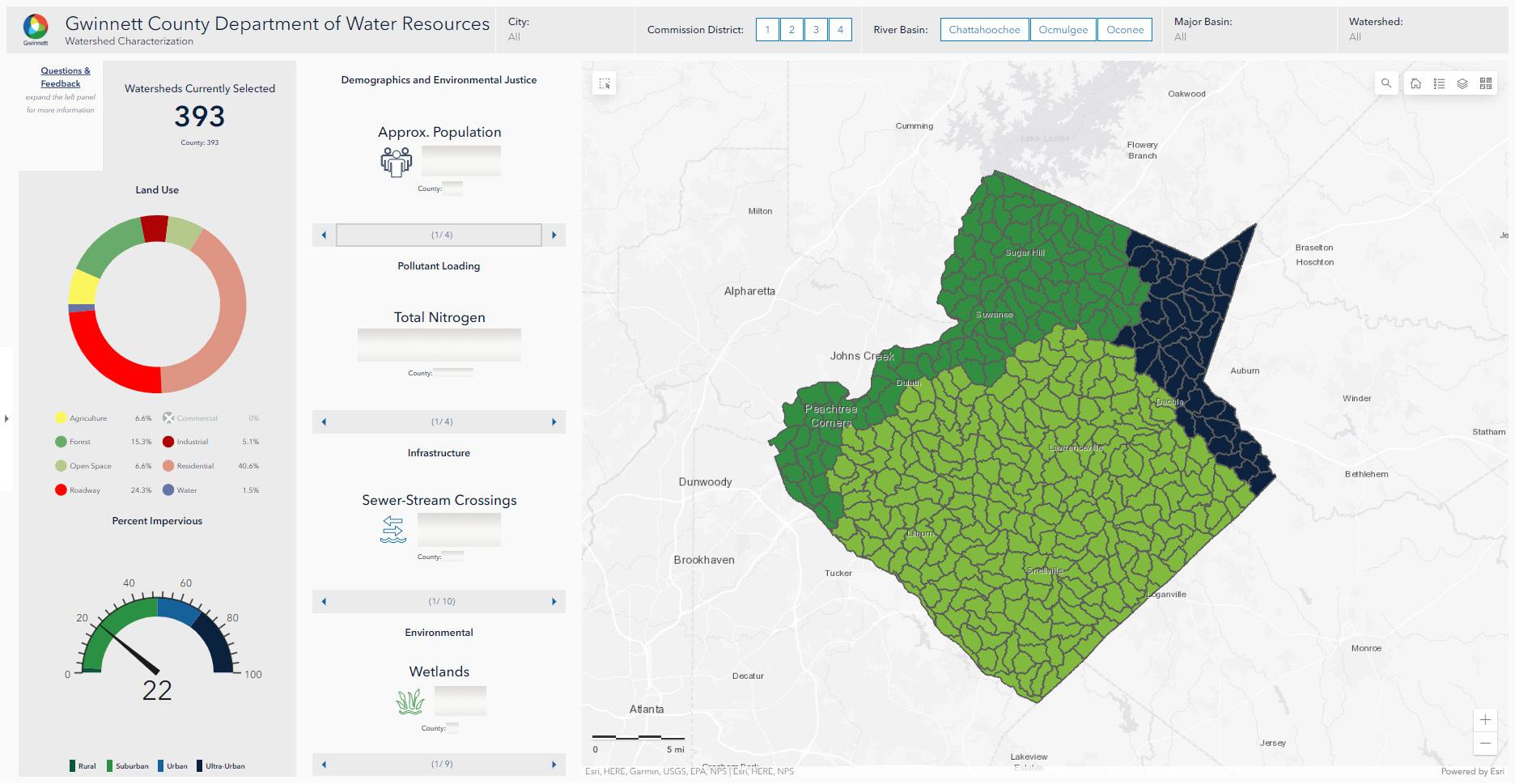Open the Watershed filter dropdown
Screen dimensions: 1515x784
click(x=1424, y=30)
